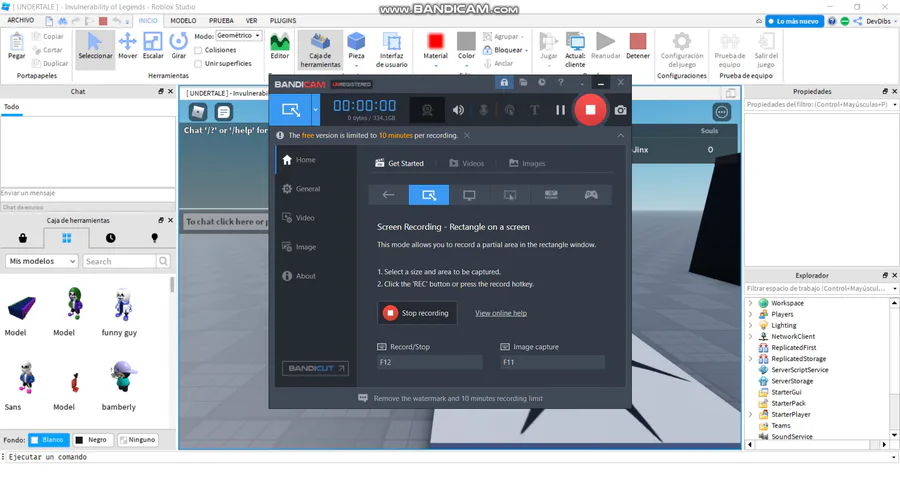
Task: Open Bandicam recording mode dropdown arrow
Action: [316, 110]
